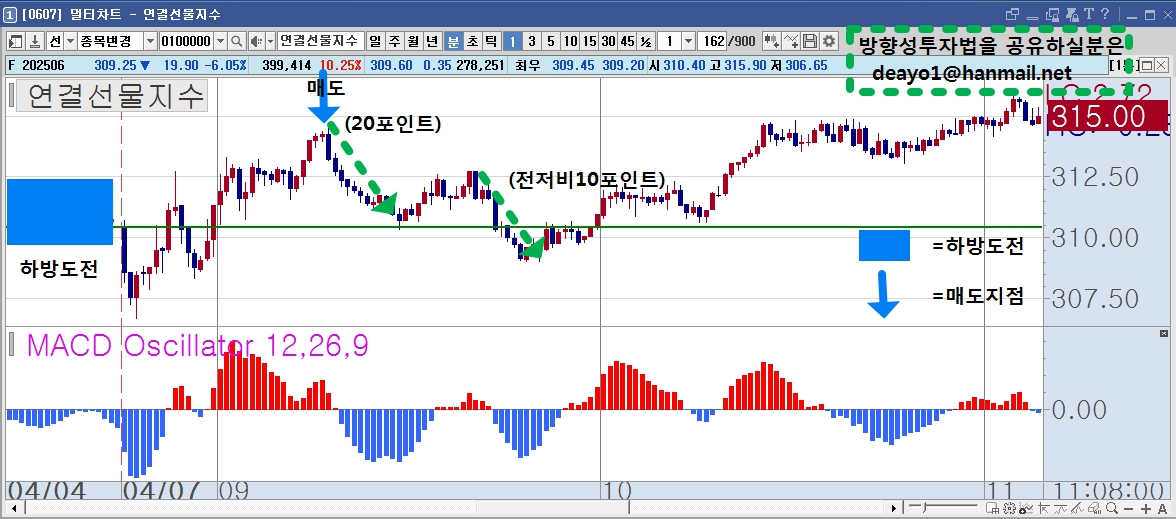Open chart settings gear icon in toolbar
Screen dimensions: 1176x519
coord(828,40)
